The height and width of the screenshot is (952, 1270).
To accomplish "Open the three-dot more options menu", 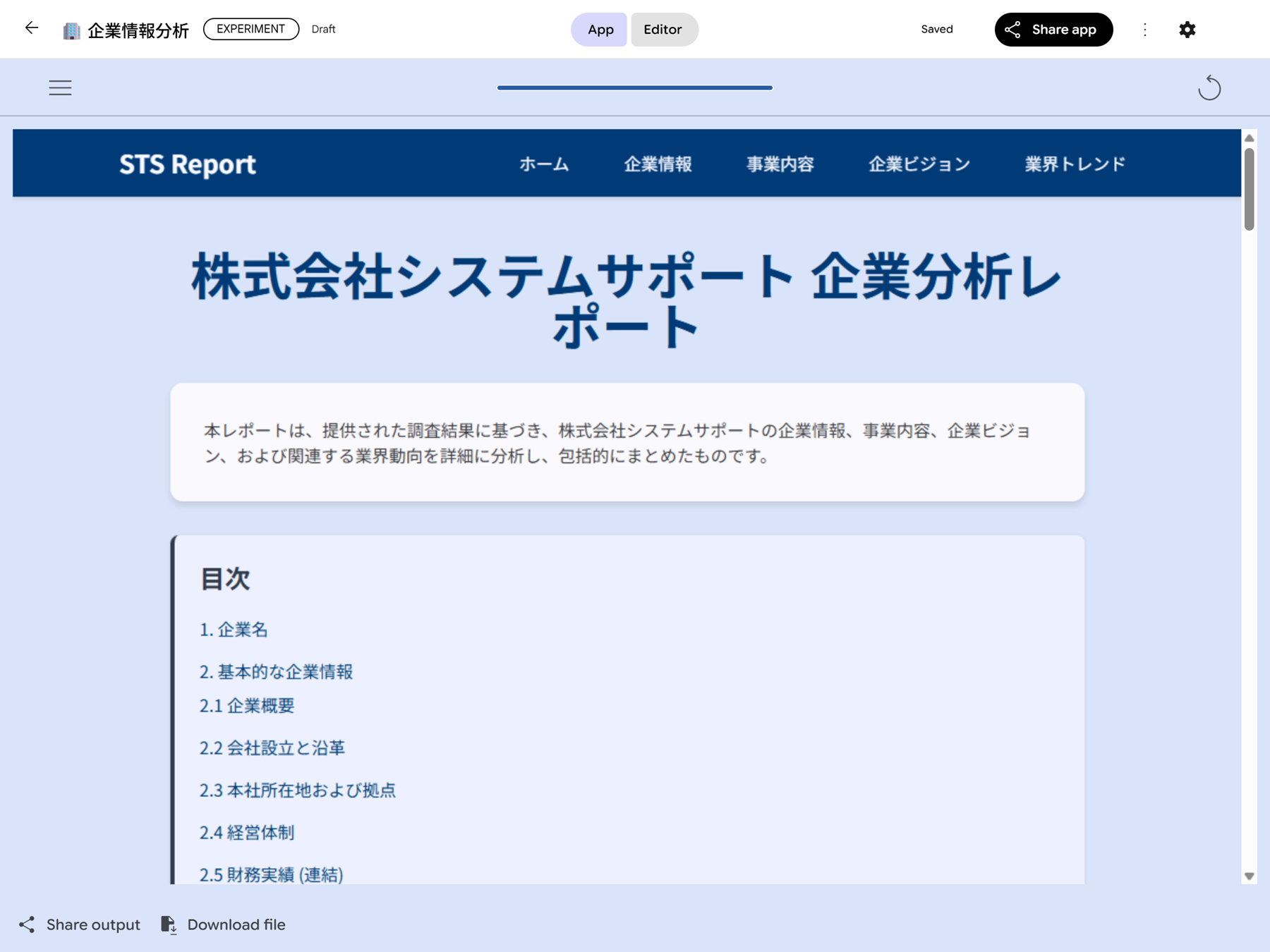I will click(x=1145, y=30).
